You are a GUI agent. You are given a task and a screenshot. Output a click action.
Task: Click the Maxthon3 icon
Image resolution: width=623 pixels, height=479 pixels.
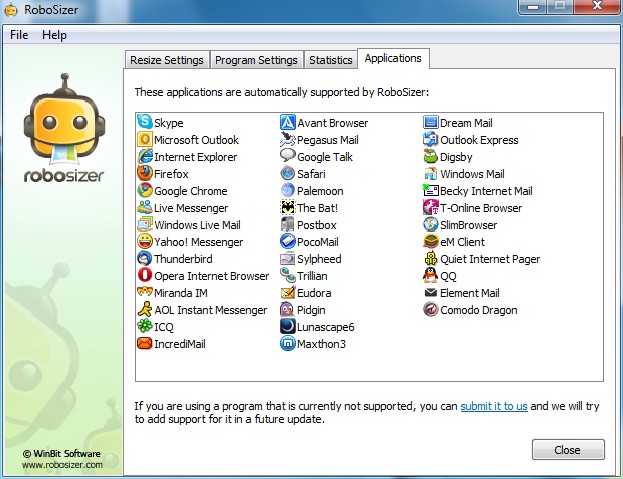288,344
